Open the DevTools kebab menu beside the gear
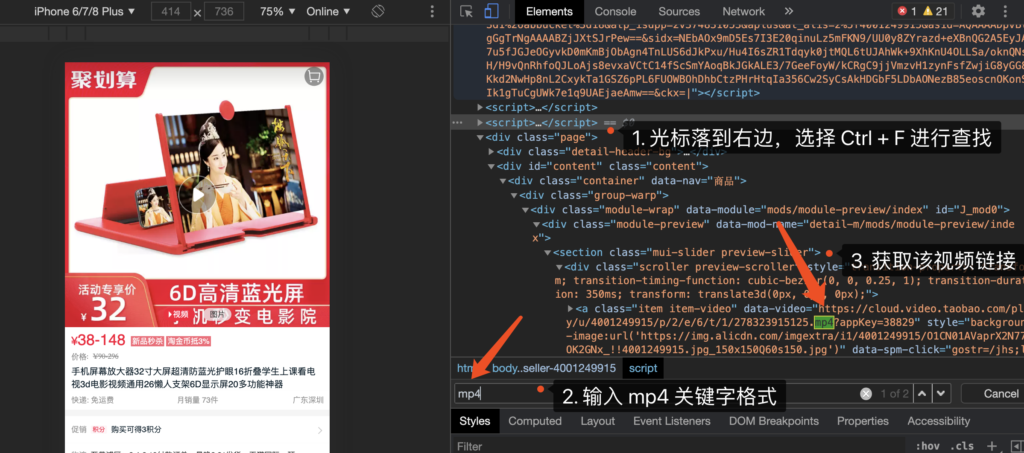1024x453 pixels. (1006, 11)
